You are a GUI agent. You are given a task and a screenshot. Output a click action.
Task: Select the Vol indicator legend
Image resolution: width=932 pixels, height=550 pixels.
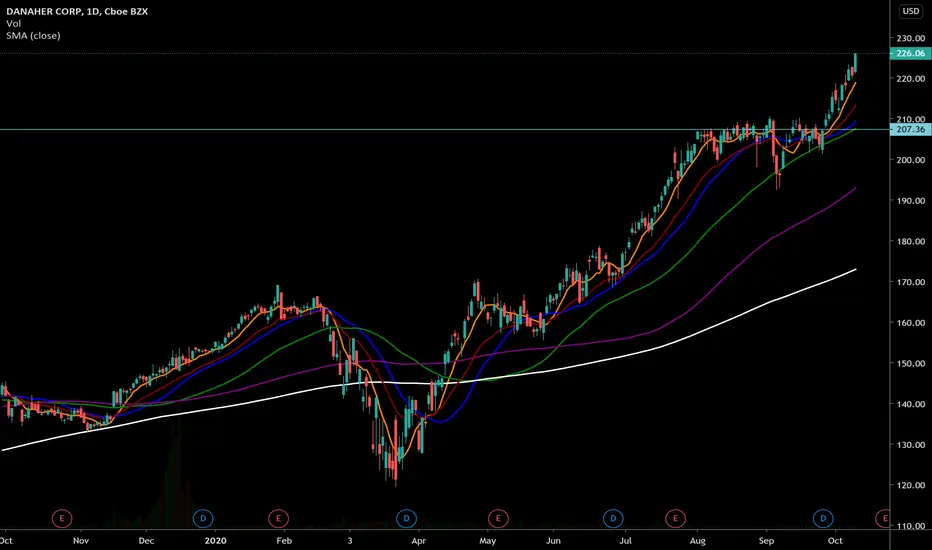tap(14, 24)
